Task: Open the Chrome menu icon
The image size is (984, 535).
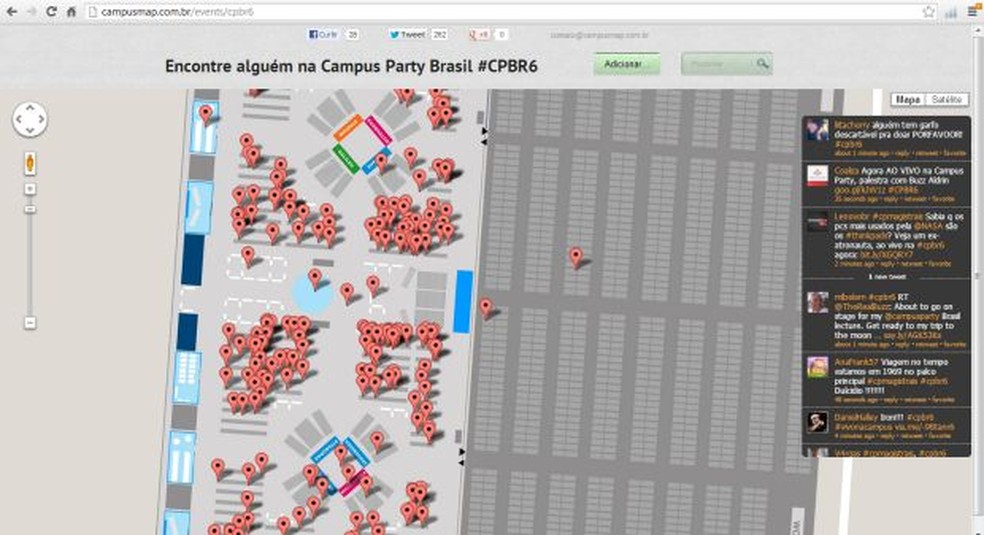Action: tap(974, 11)
